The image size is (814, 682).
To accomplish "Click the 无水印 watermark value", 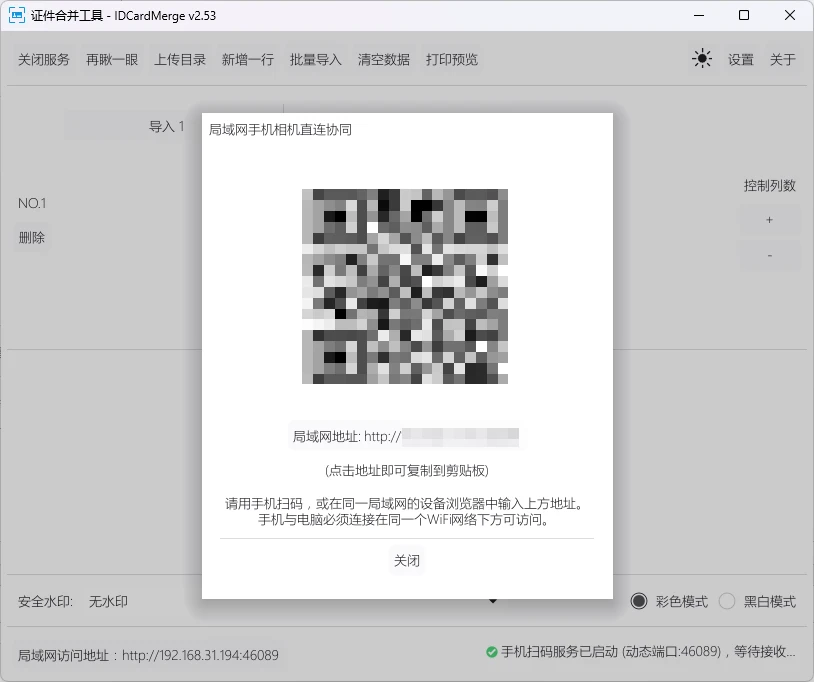I will coord(108,602).
